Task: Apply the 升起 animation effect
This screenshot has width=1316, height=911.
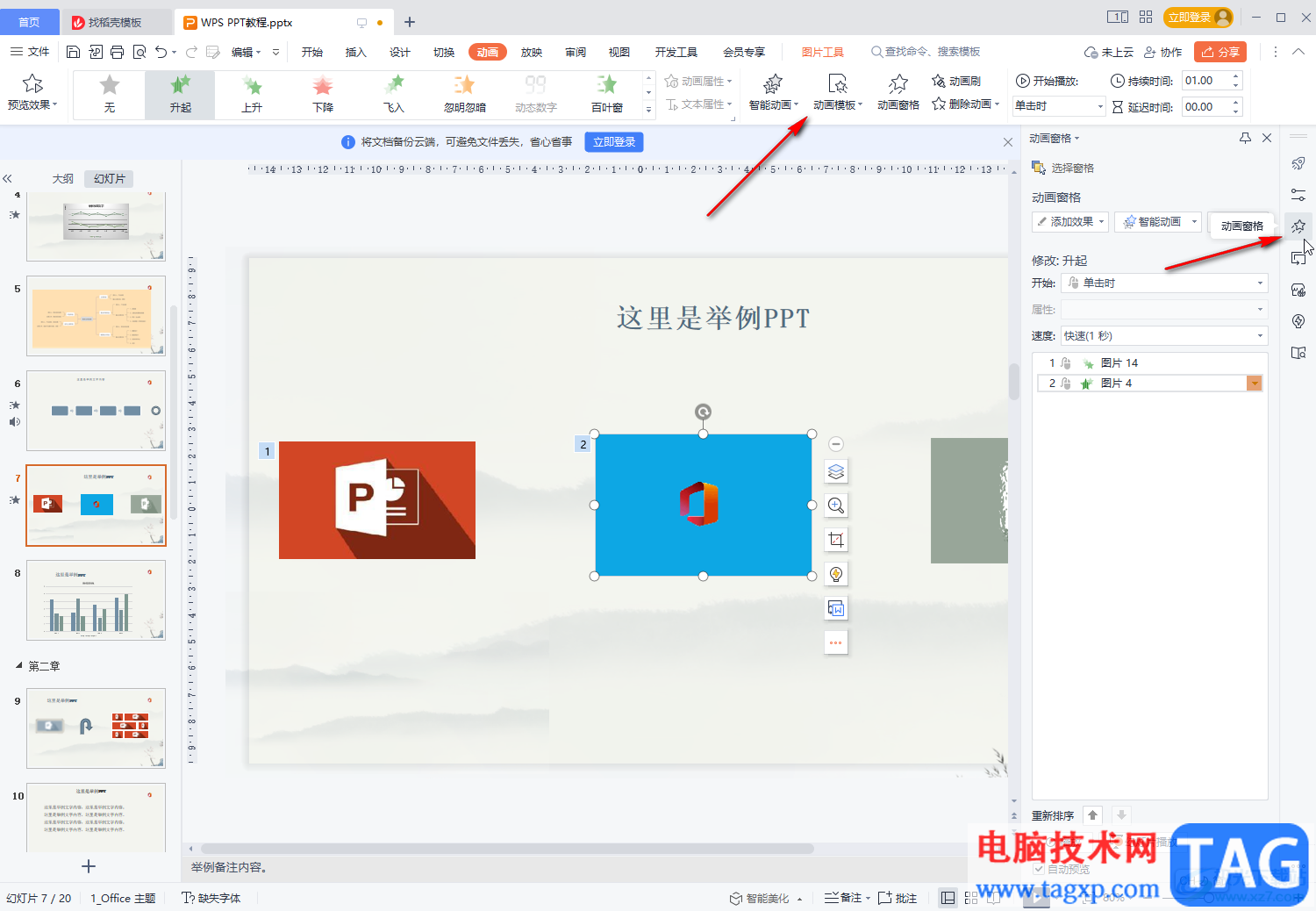Action: click(181, 94)
